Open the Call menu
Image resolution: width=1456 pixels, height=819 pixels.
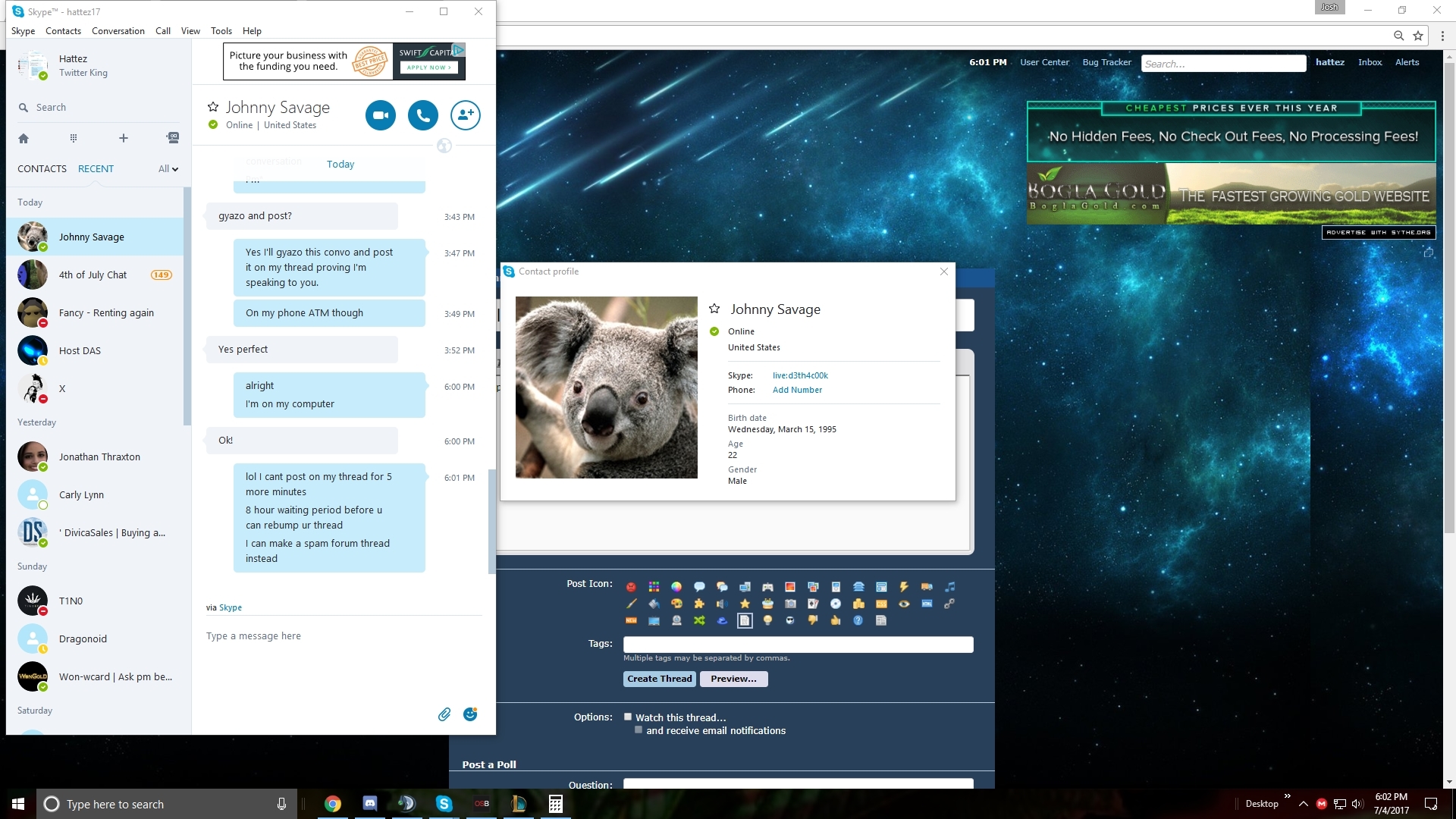point(163,31)
